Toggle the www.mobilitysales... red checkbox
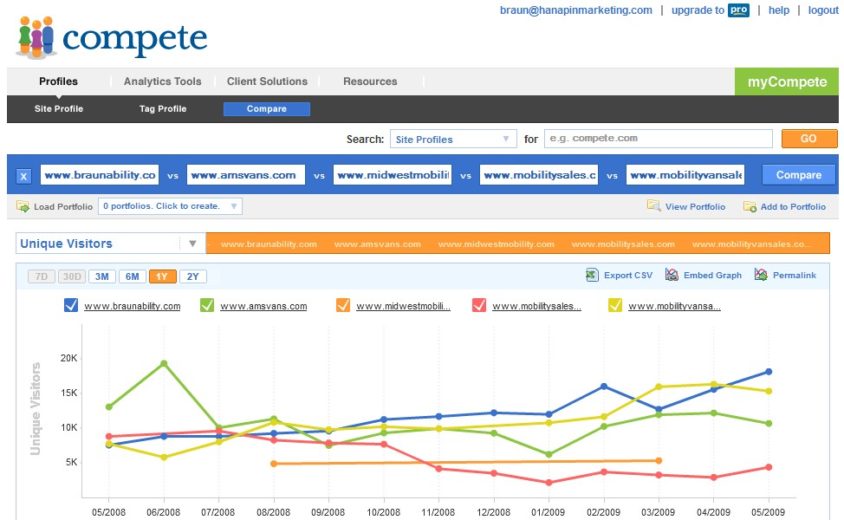Viewport: 844px width, 520px height. [x=479, y=305]
